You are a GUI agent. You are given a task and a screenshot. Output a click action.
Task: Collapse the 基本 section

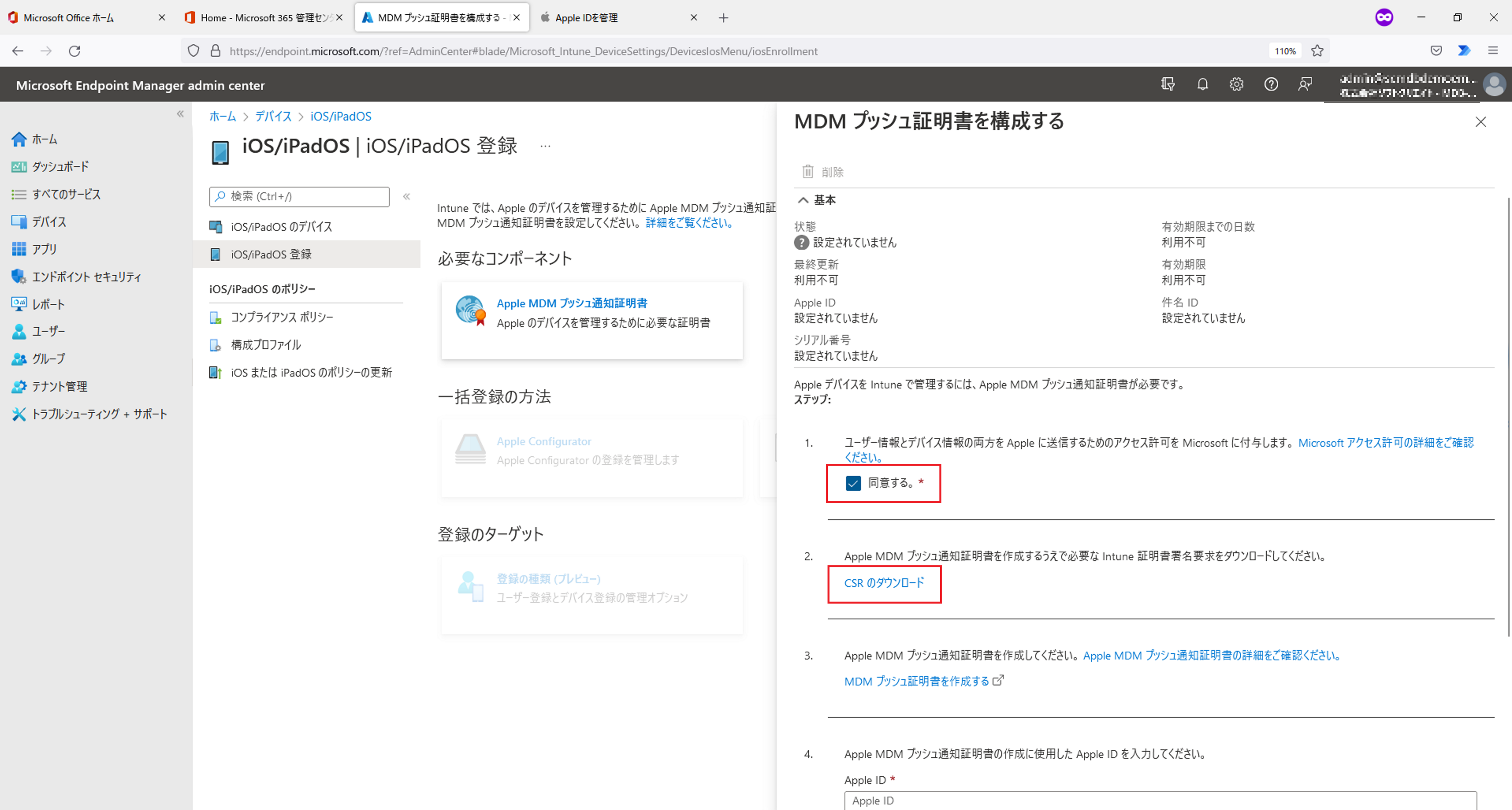click(x=816, y=200)
